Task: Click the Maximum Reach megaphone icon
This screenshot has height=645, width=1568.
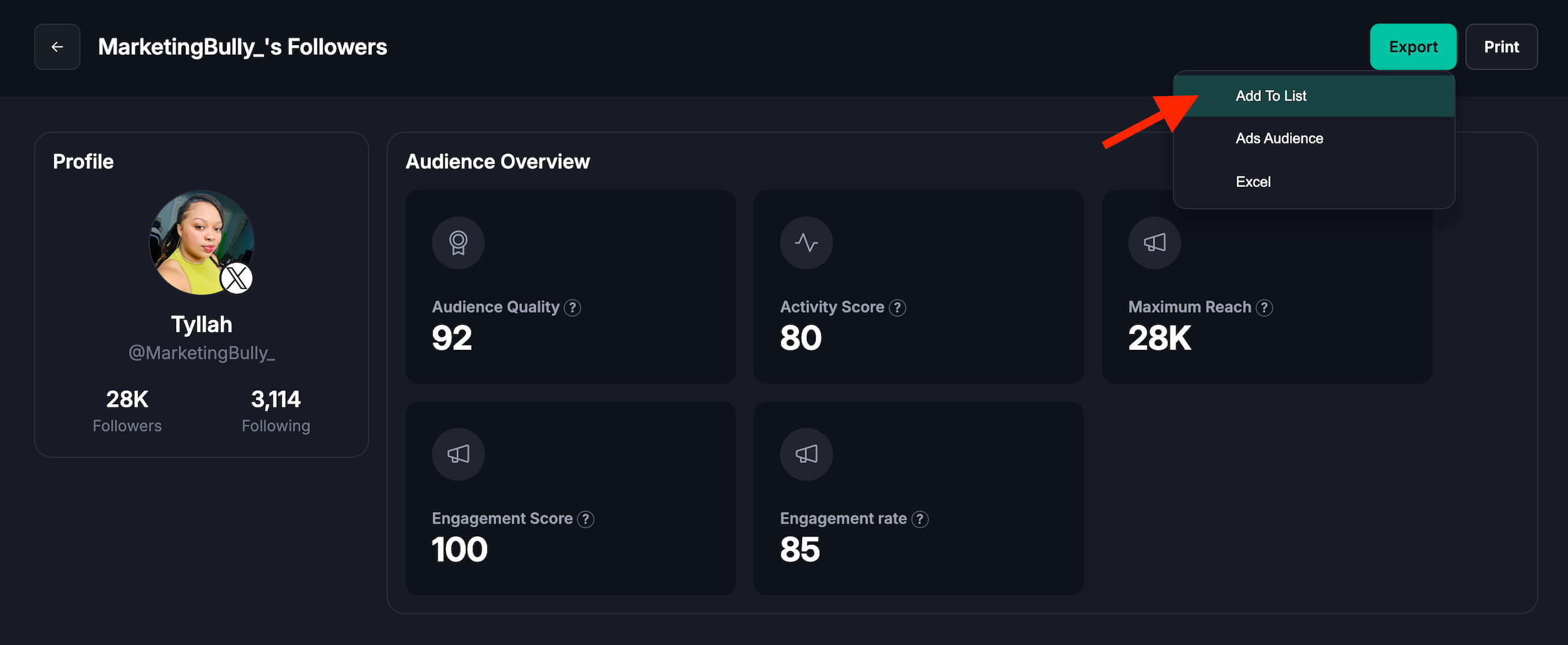Action: click(x=1154, y=243)
